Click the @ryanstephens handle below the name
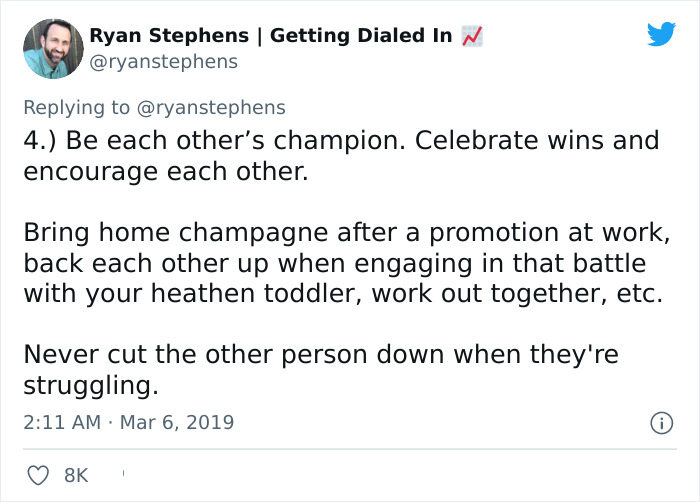Screen dimensions: 700x502 click(x=164, y=62)
